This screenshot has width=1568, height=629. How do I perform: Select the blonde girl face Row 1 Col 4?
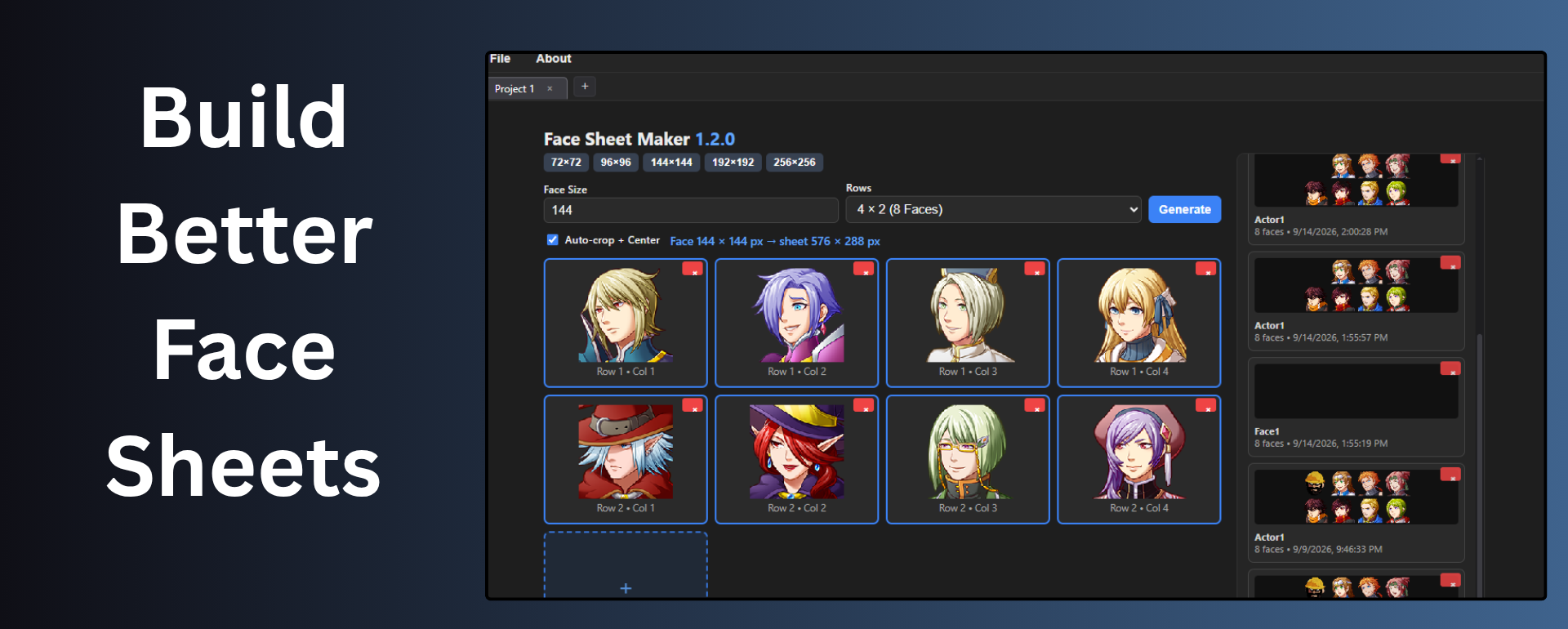click(1139, 323)
